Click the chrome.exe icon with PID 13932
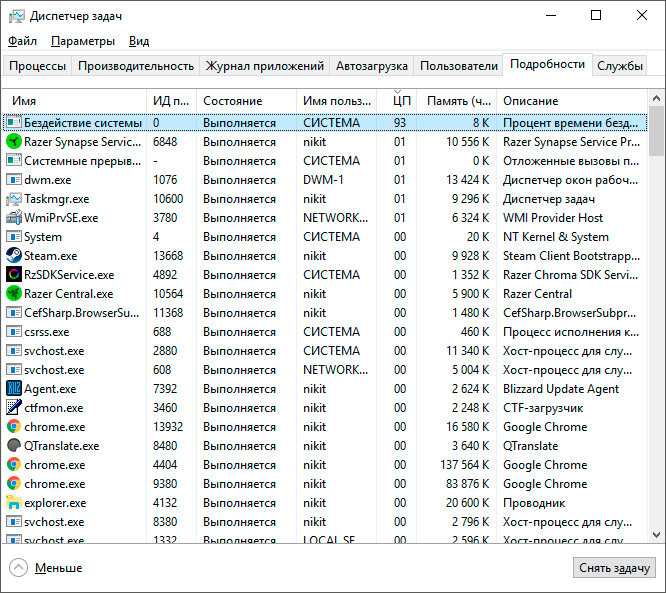This screenshot has width=666, height=593. click(14, 426)
